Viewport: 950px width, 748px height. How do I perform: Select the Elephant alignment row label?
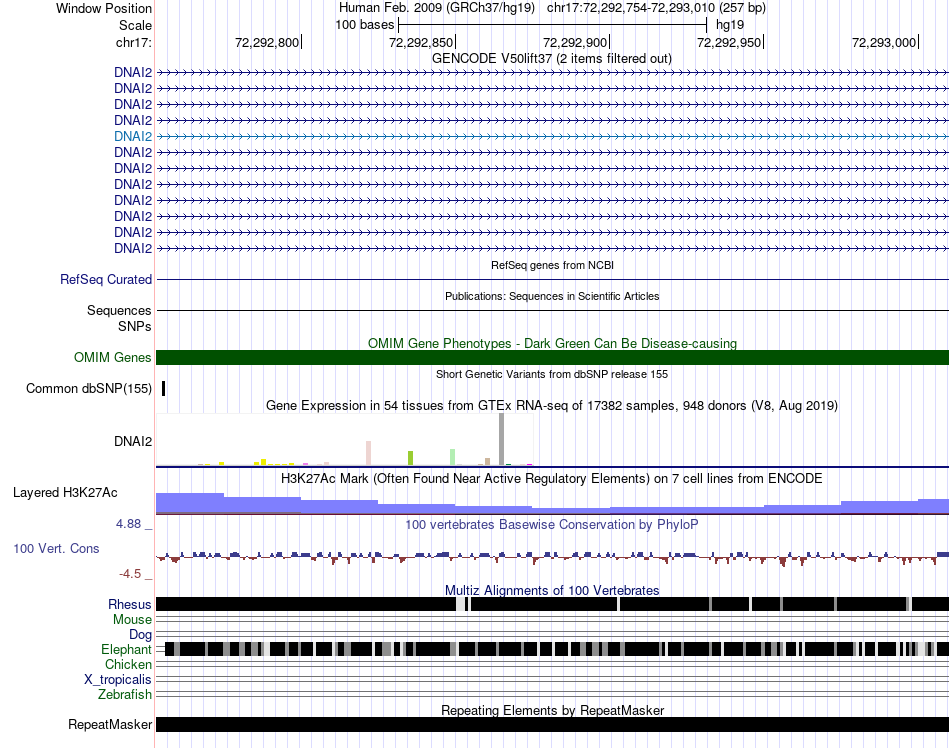[x=126, y=649]
